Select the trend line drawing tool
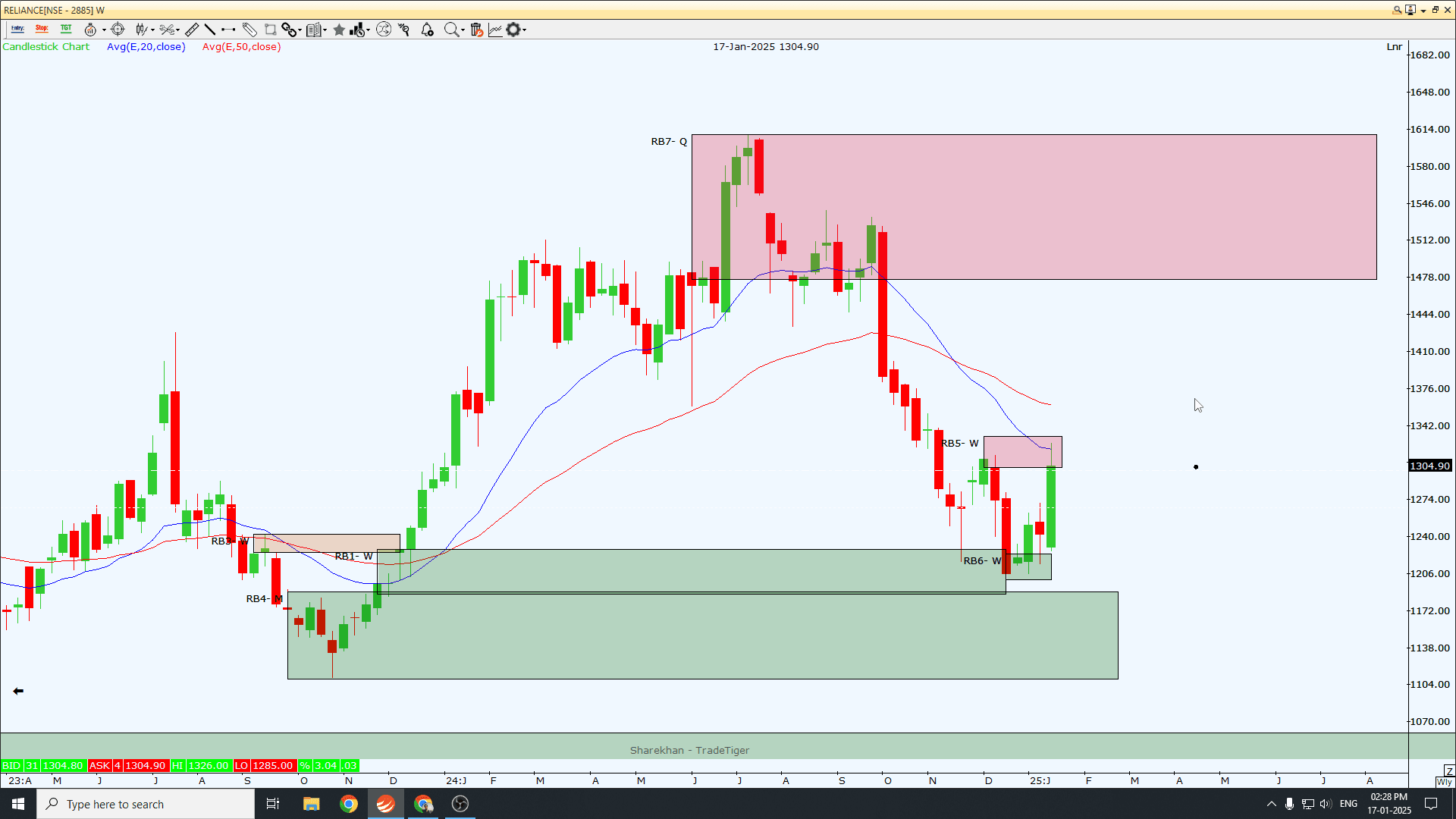Image resolution: width=1456 pixels, height=819 pixels. click(x=210, y=30)
